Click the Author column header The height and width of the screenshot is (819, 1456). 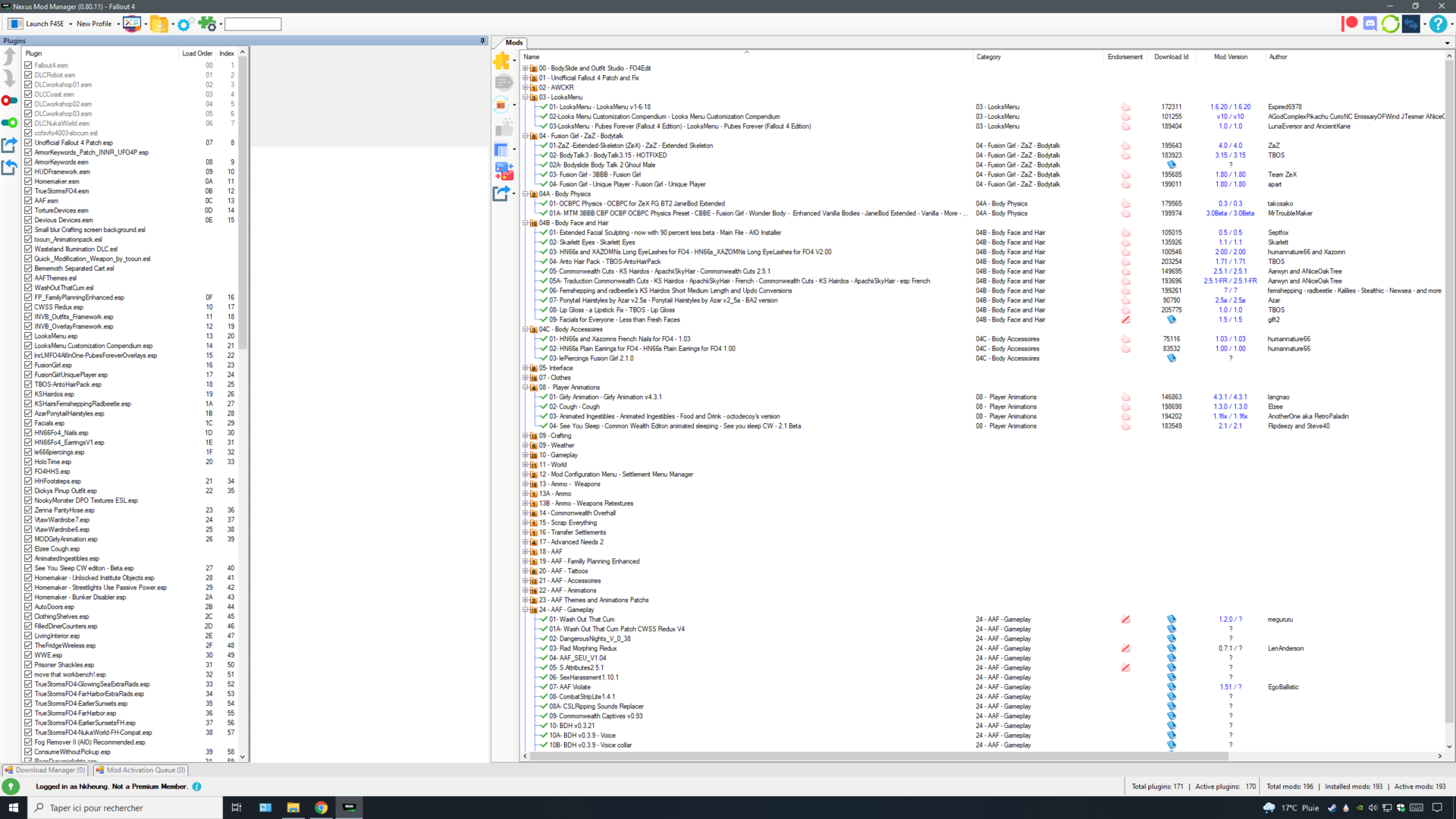(1278, 57)
